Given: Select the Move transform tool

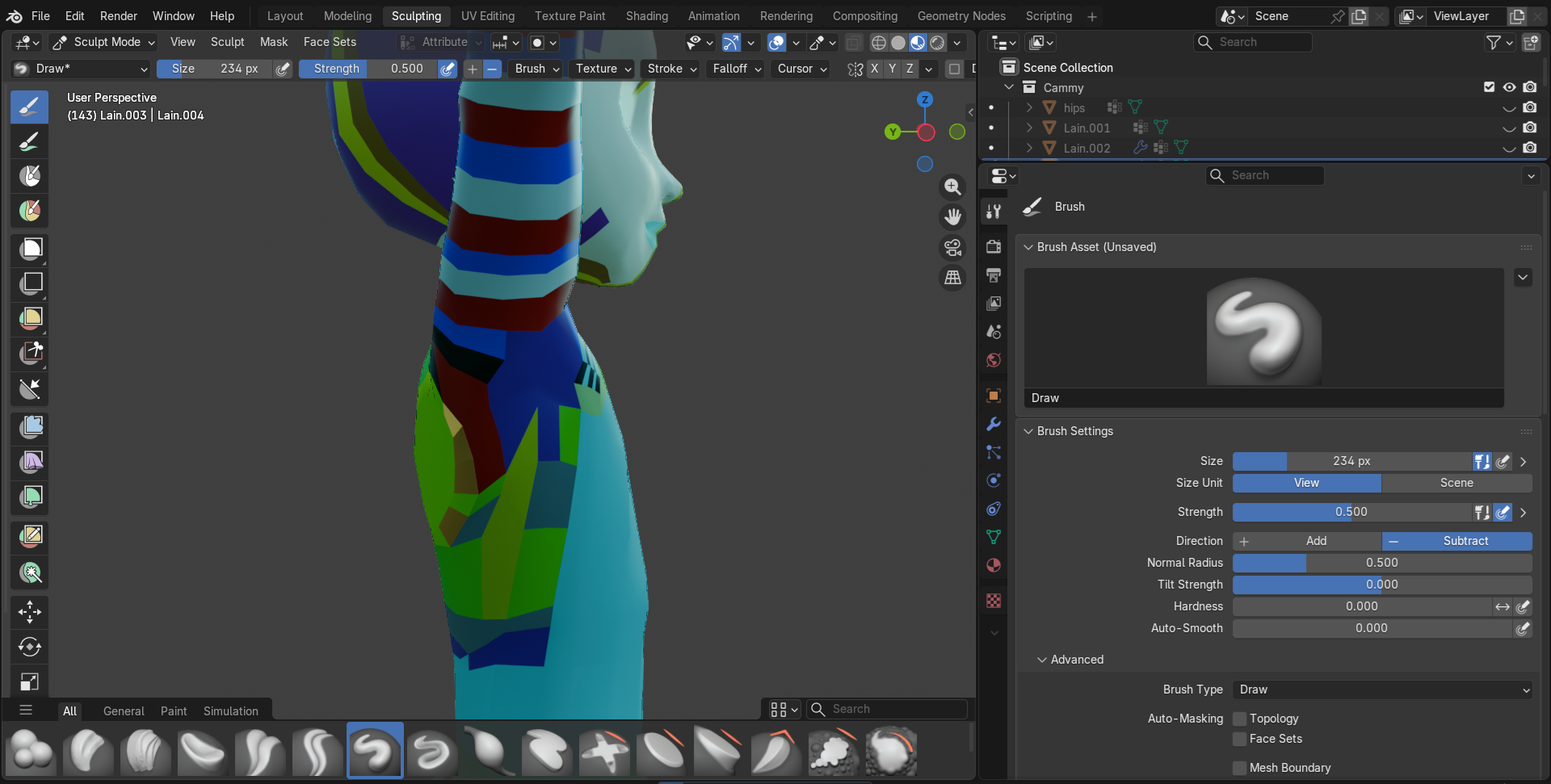Looking at the screenshot, I should (30, 612).
